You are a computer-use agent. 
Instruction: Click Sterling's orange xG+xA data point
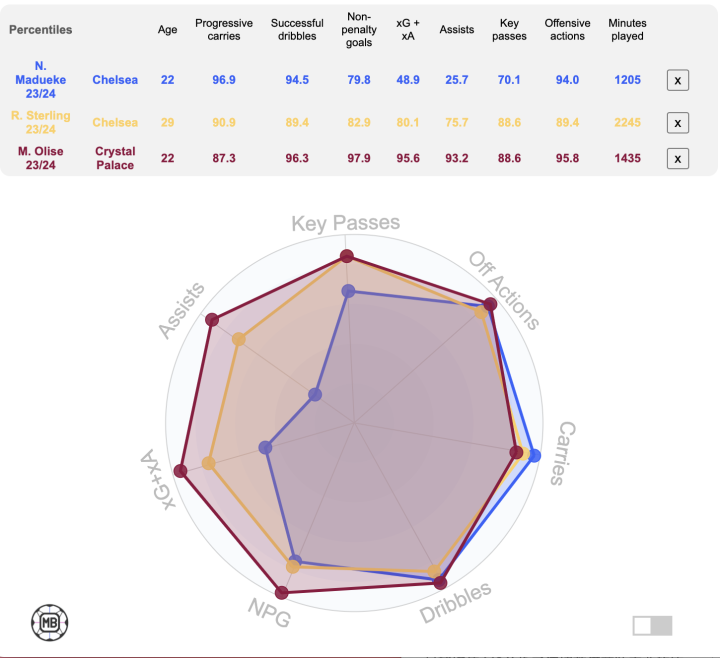click(x=208, y=463)
